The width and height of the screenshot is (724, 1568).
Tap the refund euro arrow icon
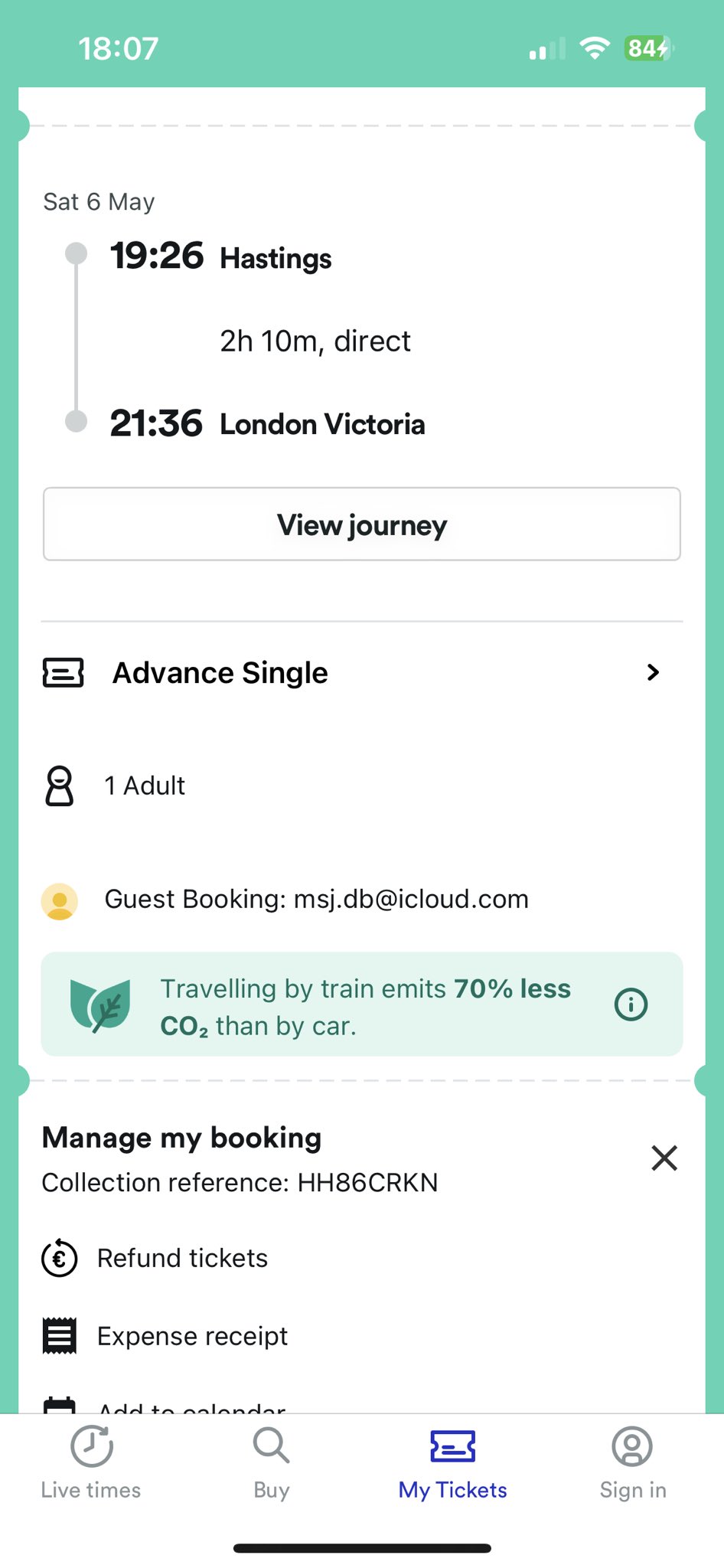(x=60, y=1259)
